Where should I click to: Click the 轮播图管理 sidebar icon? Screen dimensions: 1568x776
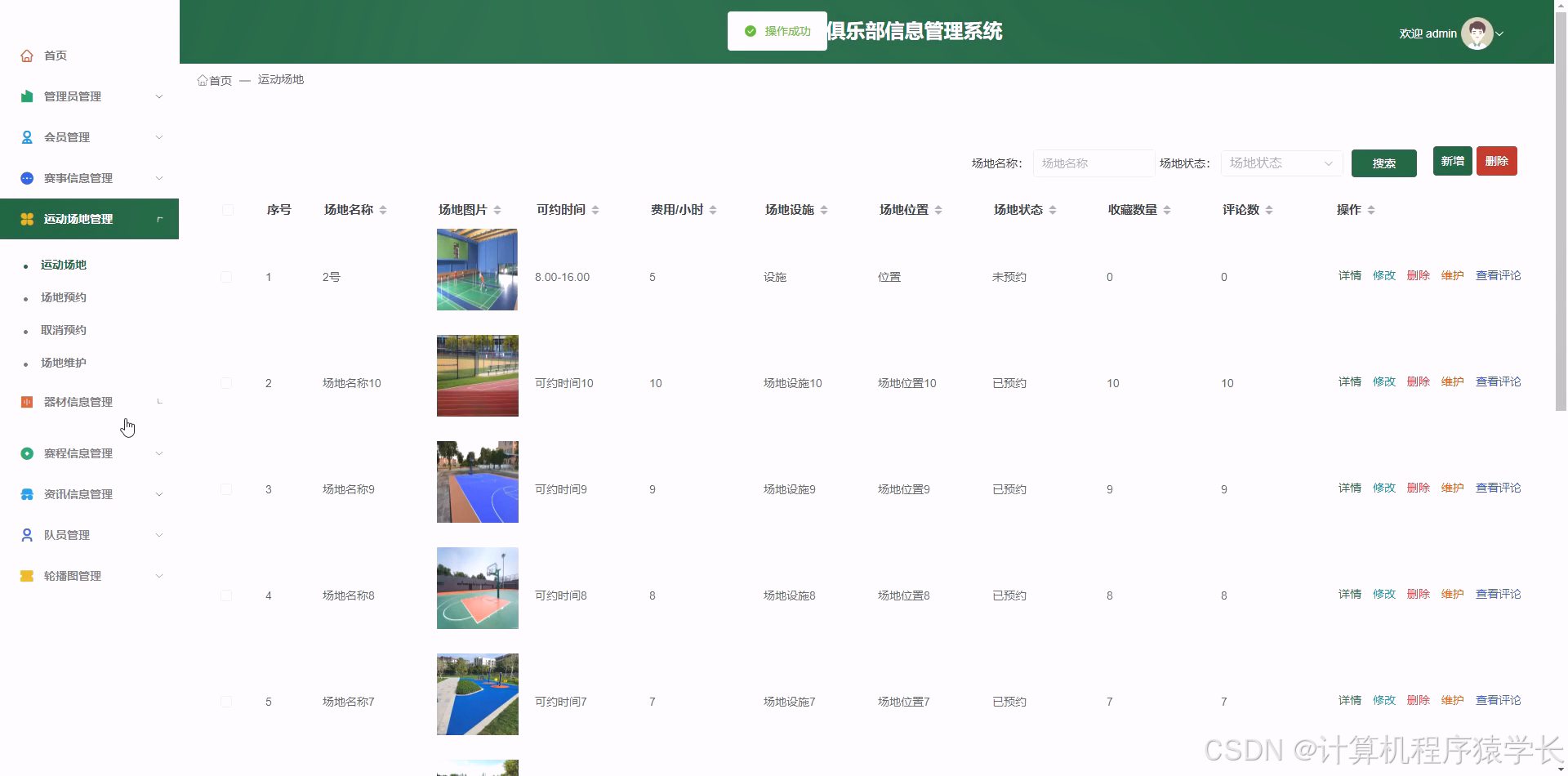click(26, 576)
